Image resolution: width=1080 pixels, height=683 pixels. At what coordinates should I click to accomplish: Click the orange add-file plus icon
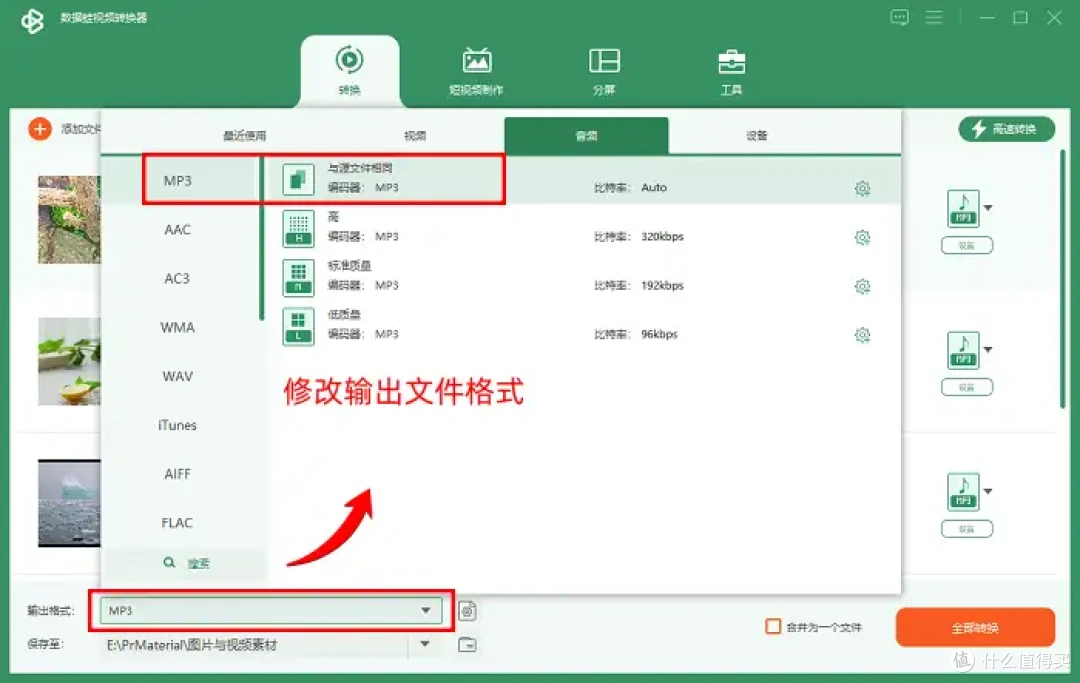tap(40, 129)
